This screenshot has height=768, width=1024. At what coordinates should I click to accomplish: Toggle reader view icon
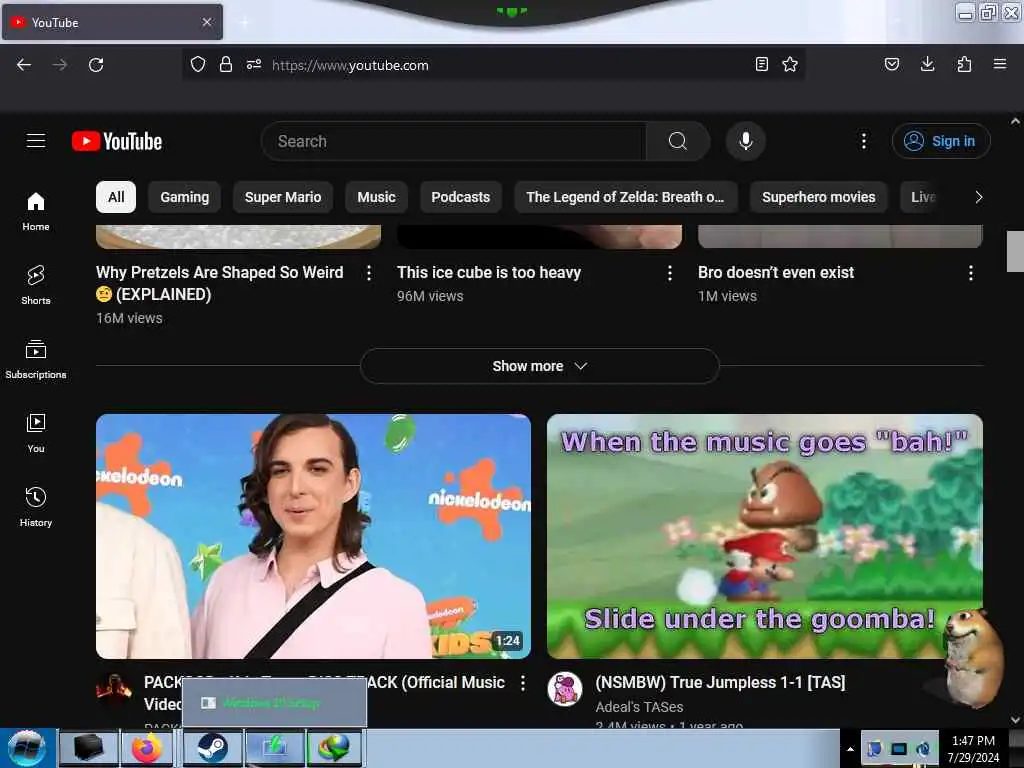761,64
